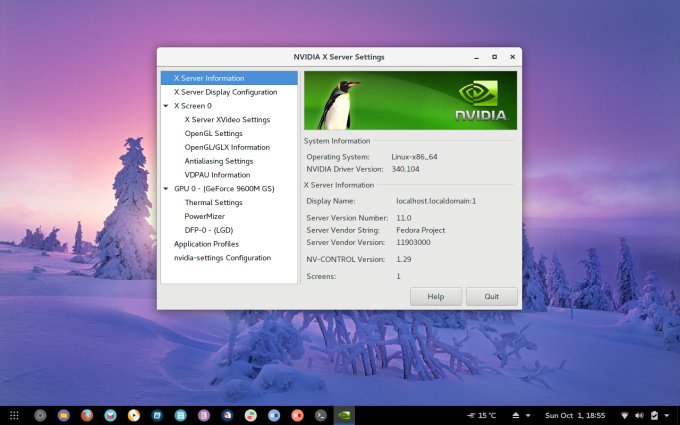680x425 pixels.
Task: Select GPU 0 - (GeForce 9600M GS) row
Action: [229, 189]
